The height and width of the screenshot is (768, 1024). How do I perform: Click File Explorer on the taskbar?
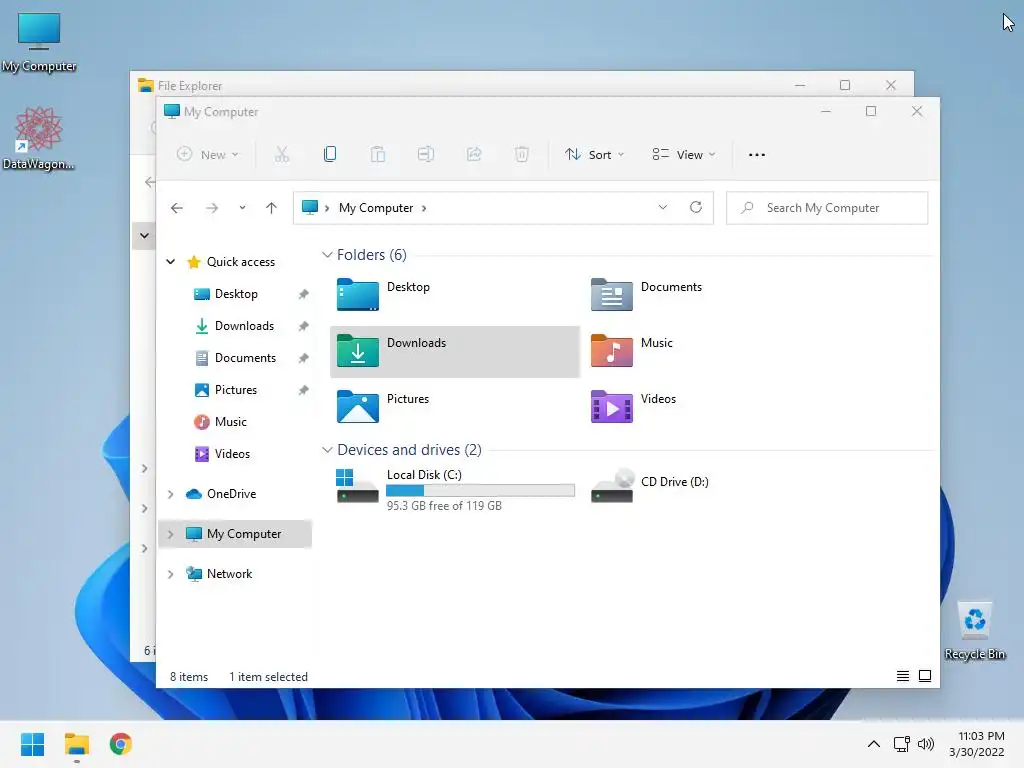76,744
